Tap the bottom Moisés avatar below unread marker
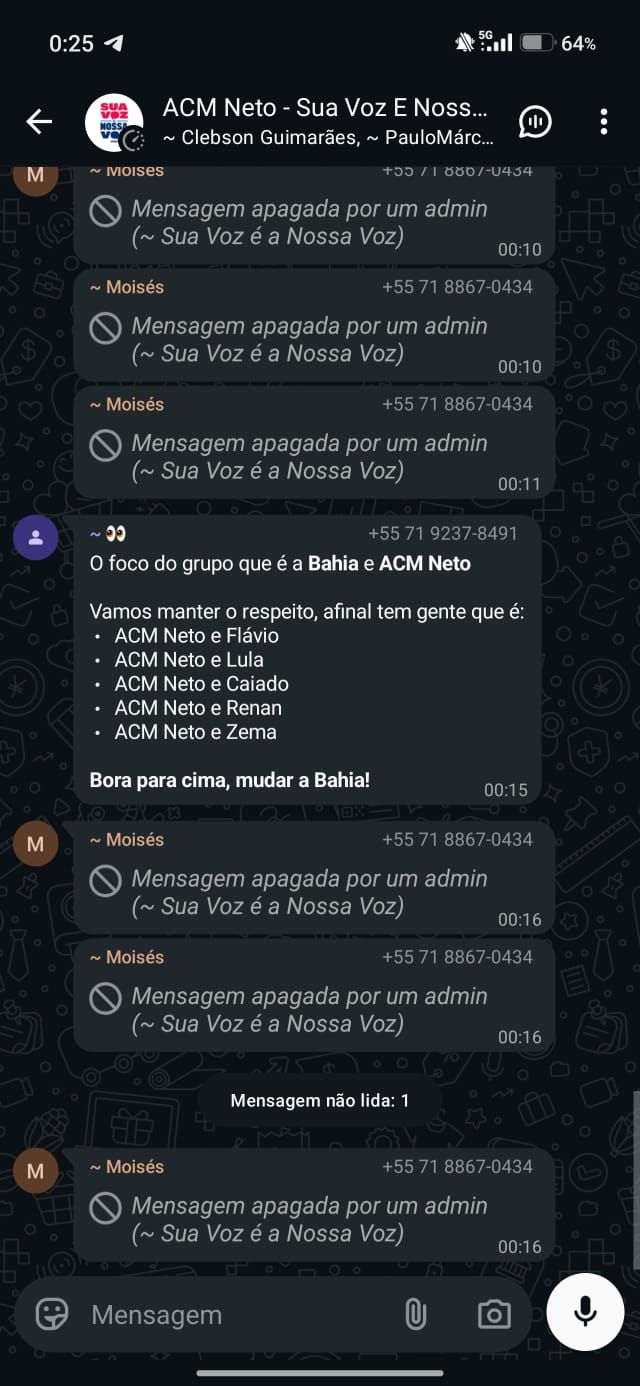Image resolution: width=640 pixels, height=1386 pixels. point(36,1171)
